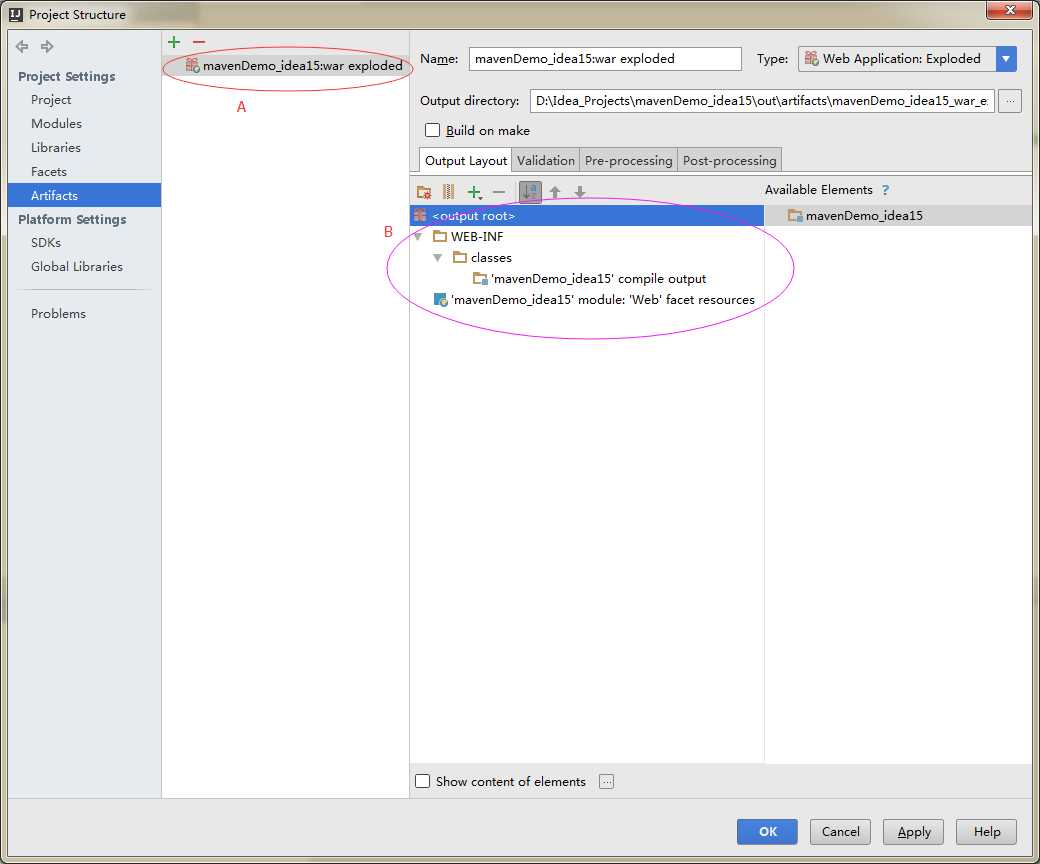Click the move down arrow icon
The width and height of the screenshot is (1040, 864).
point(580,192)
